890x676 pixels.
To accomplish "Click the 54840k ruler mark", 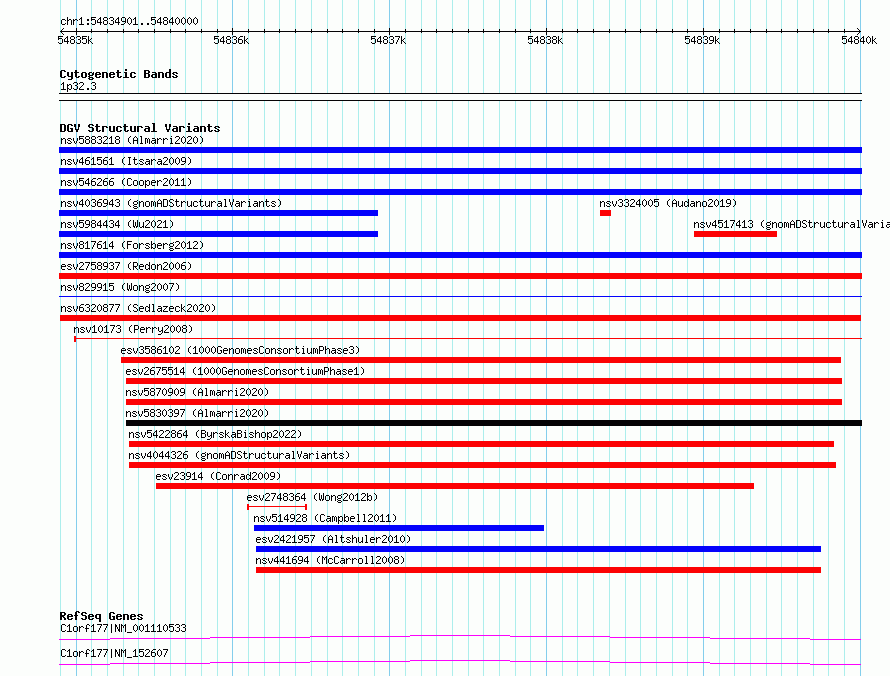I will point(859,40).
